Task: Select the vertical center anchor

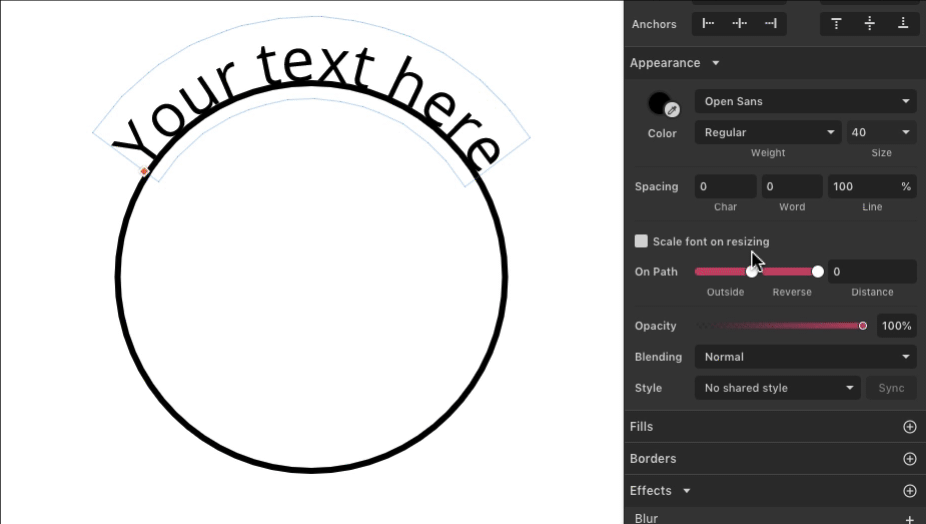Action: 870,24
